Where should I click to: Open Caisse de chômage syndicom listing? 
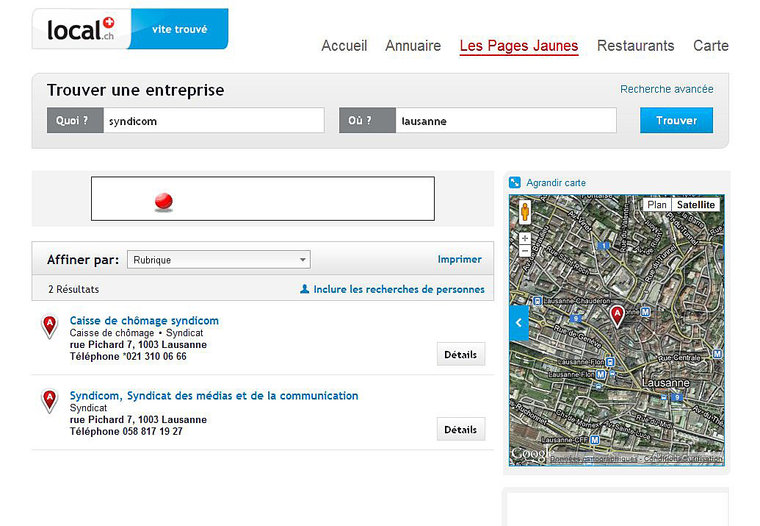144,320
